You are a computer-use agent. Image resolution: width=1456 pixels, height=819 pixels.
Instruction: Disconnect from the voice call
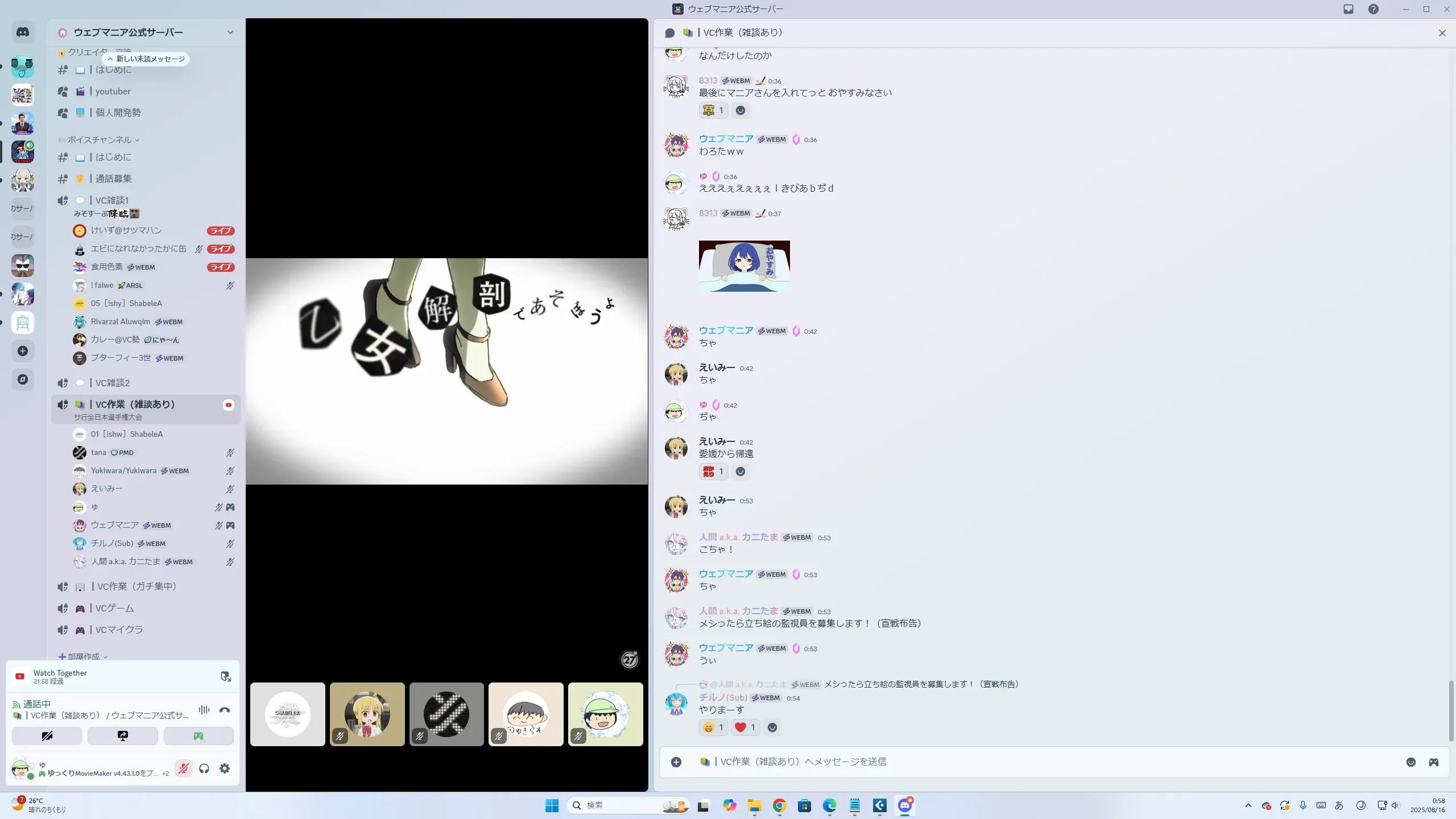[225, 710]
